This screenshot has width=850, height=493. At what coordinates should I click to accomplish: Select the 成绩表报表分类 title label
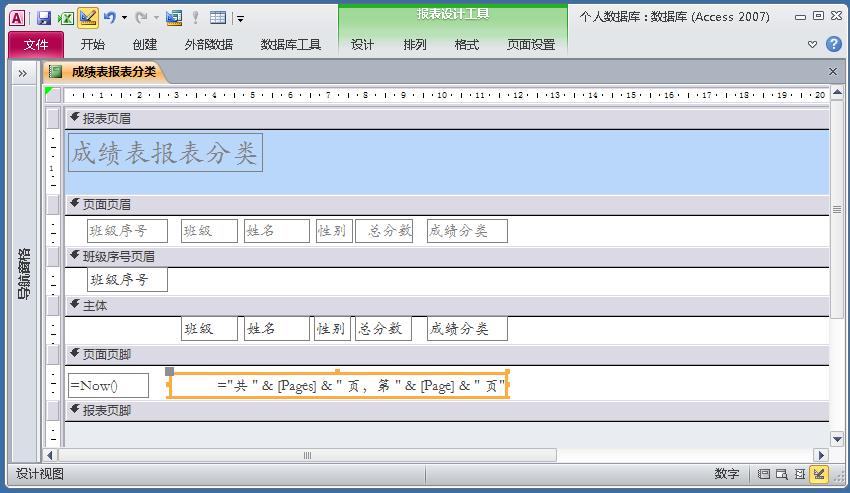(x=165, y=152)
